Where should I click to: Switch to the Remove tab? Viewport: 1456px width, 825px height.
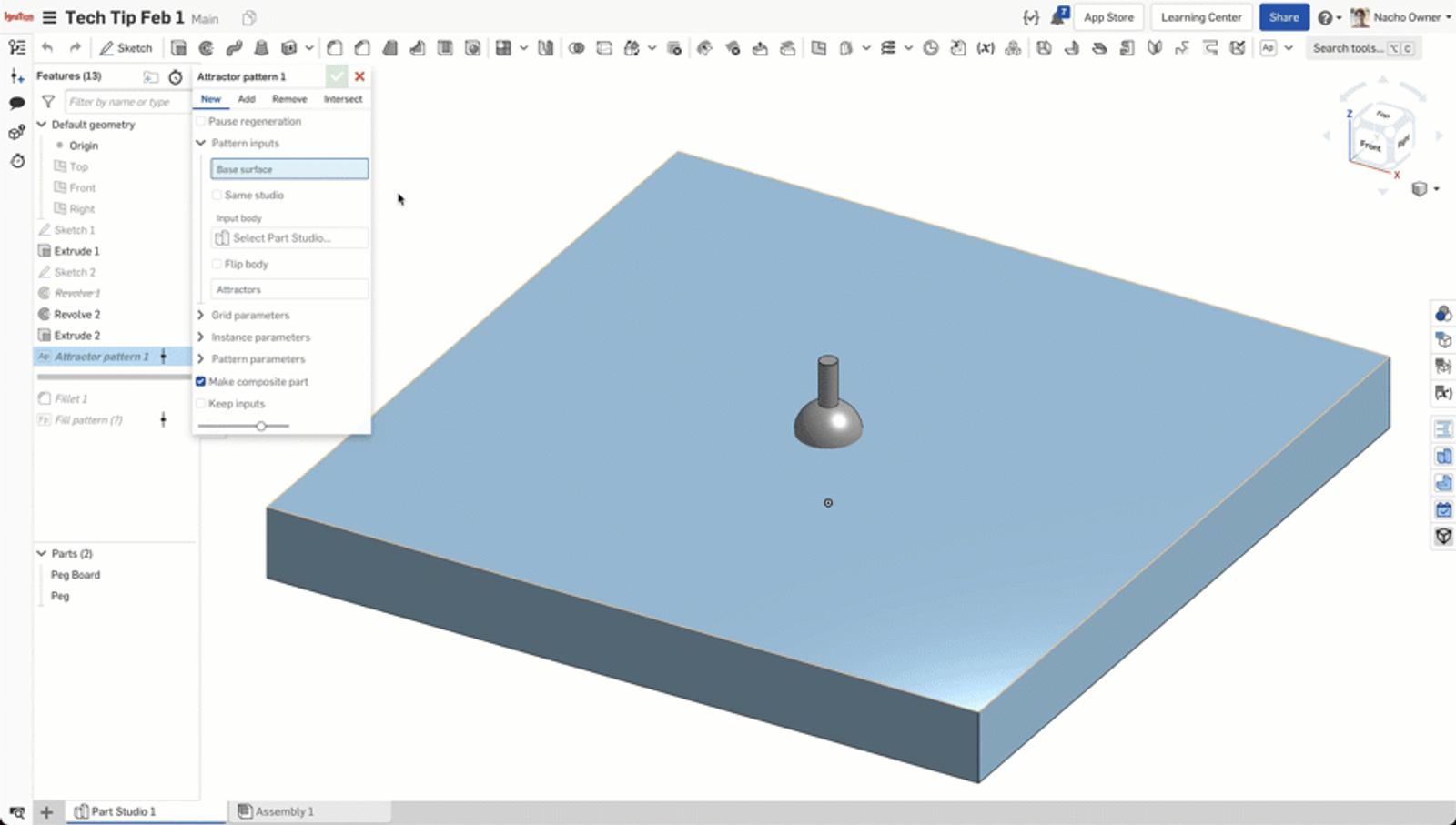(289, 99)
